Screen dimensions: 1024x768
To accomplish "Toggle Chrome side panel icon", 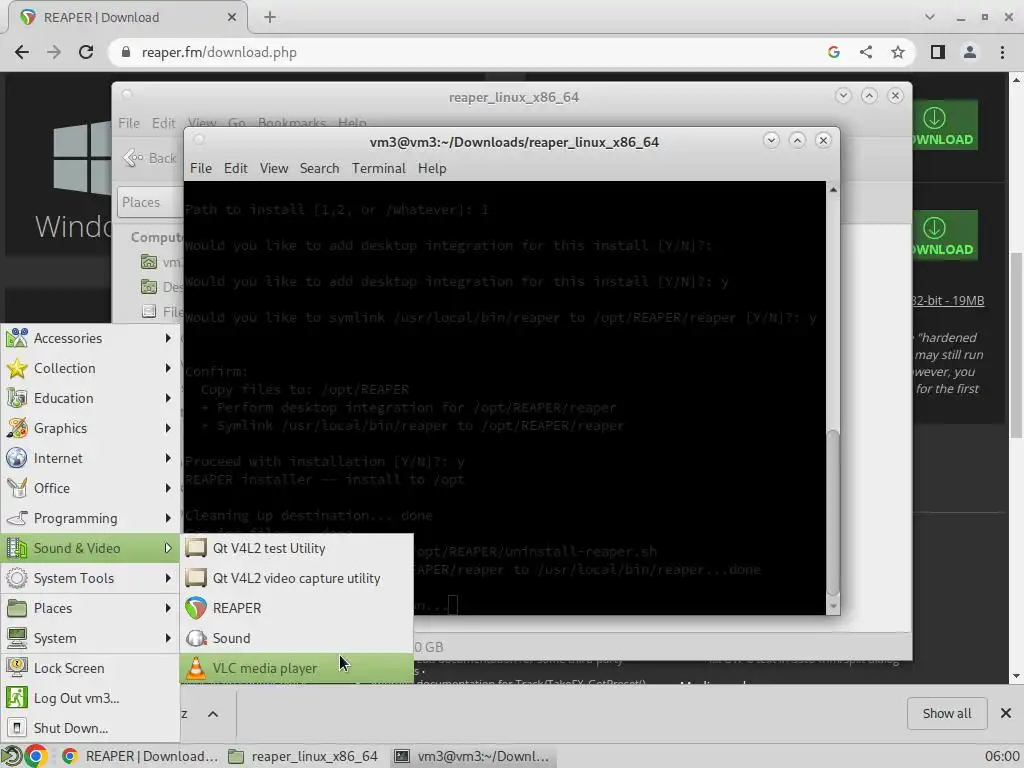I will [x=938, y=52].
